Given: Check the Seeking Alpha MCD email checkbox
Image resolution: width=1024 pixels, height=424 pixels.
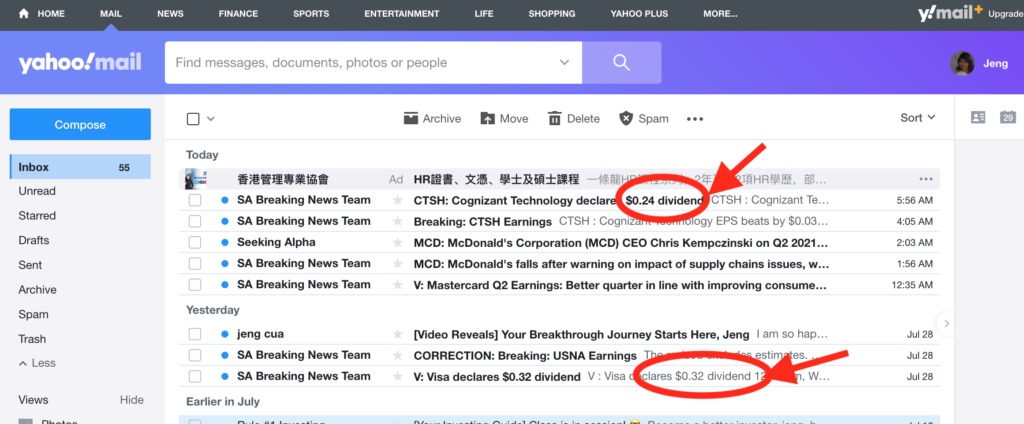Looking at the screenshot, I should tap(195, 242).
